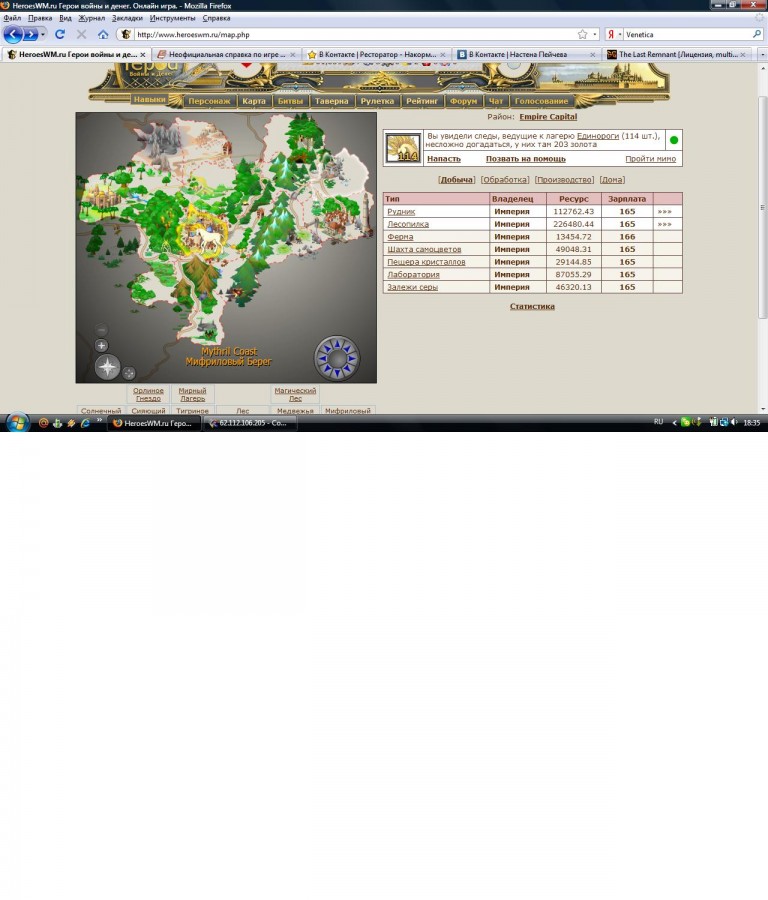Open the Ферма facility link
The height and width of the screenshot is (900, 768).
400,236
